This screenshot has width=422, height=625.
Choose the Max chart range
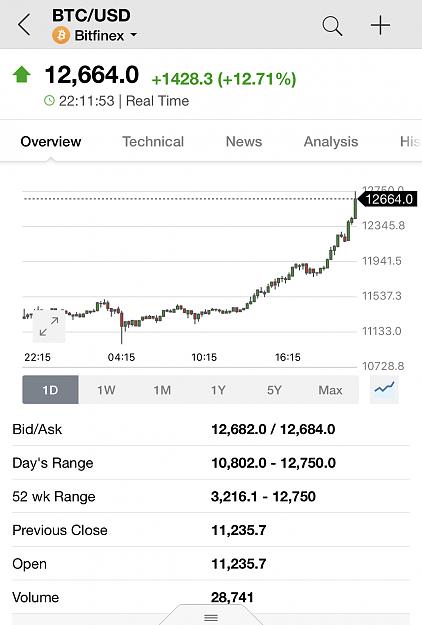[330, 389]
